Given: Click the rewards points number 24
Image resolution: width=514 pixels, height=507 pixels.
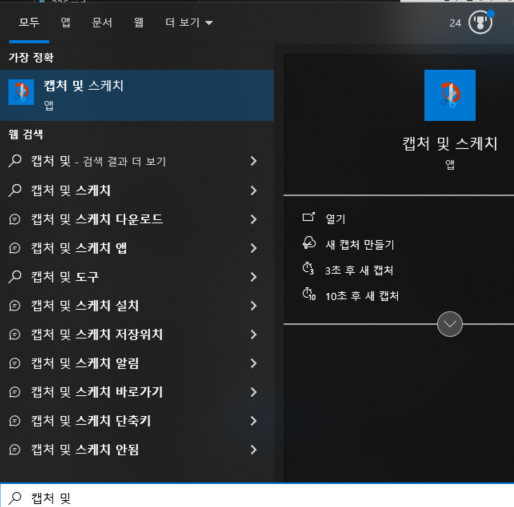Looking at the screenshot, I should click(455, 23).
